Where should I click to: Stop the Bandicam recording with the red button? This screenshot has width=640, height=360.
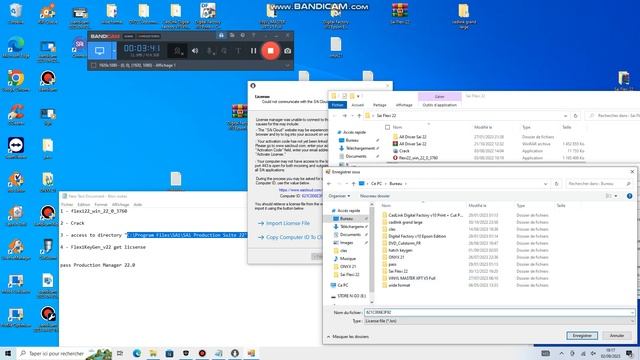click(x=270, y=51)
